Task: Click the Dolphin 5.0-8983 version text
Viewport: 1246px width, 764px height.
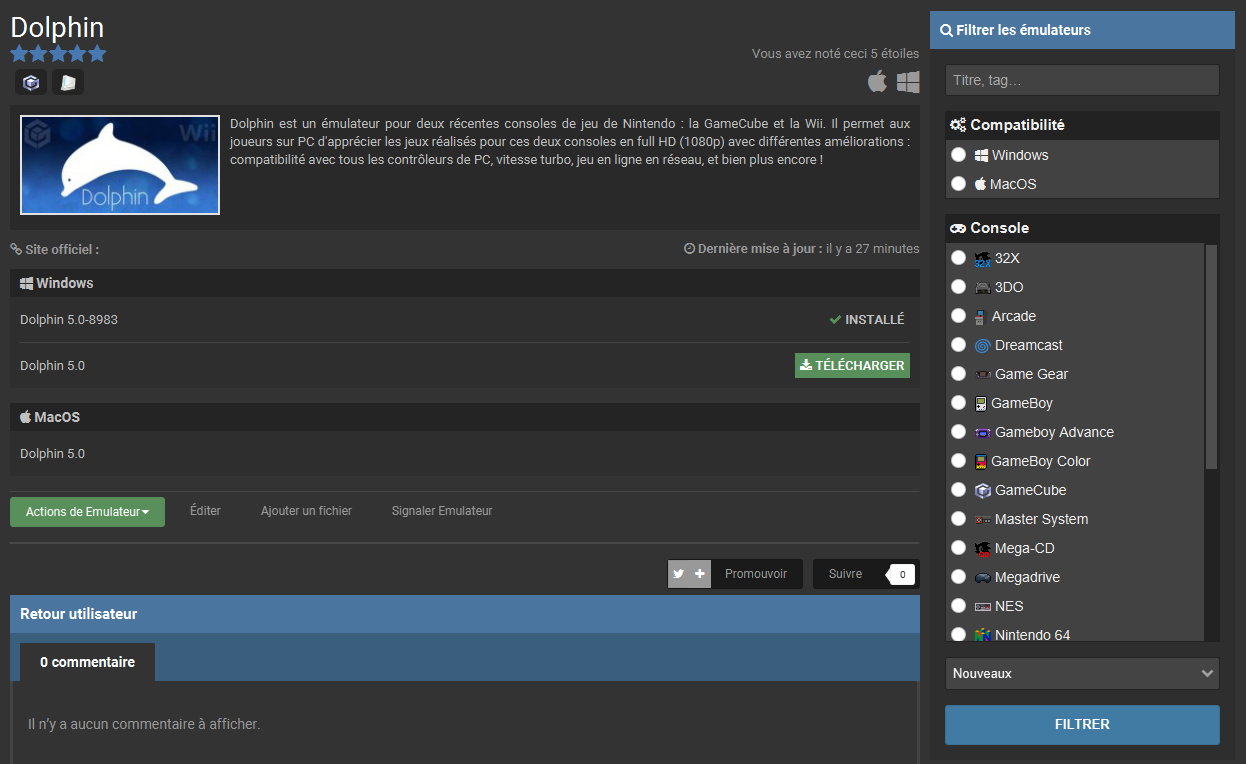Action: 69,319
